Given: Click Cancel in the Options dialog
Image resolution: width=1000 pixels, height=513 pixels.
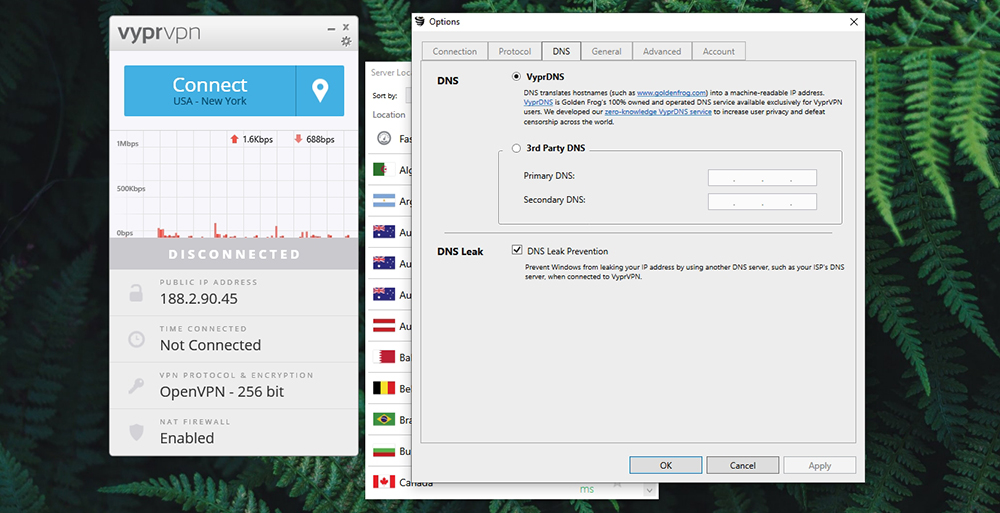Looking at the screenshot, I should (x=742, y=465).
